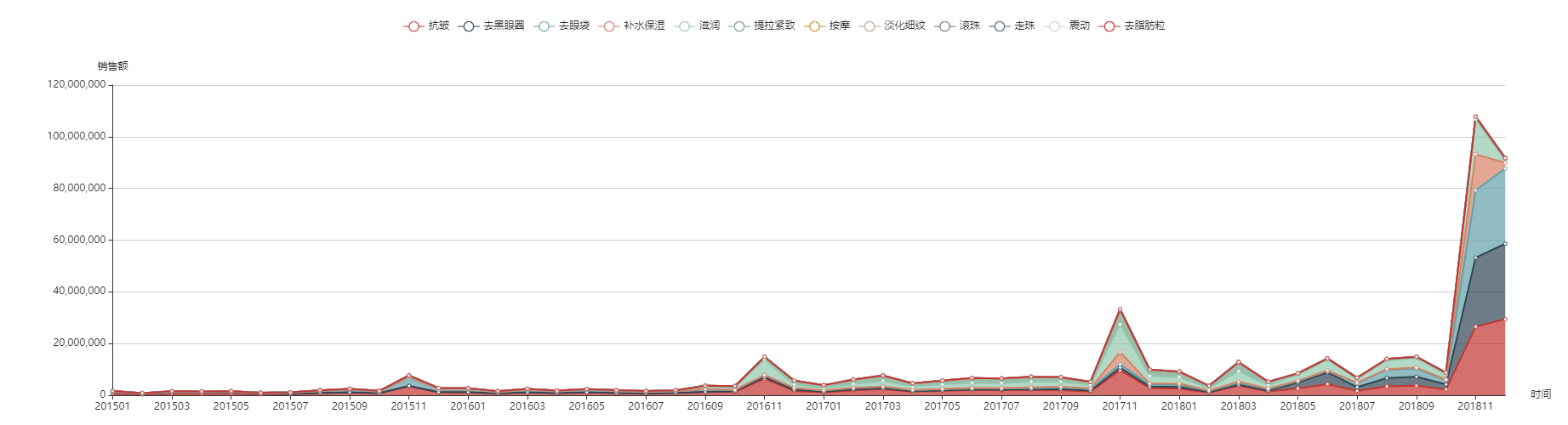Toggle the 去黑眼圈 legend item
This screenshot has width=1568, height=425.
[491, 25]
